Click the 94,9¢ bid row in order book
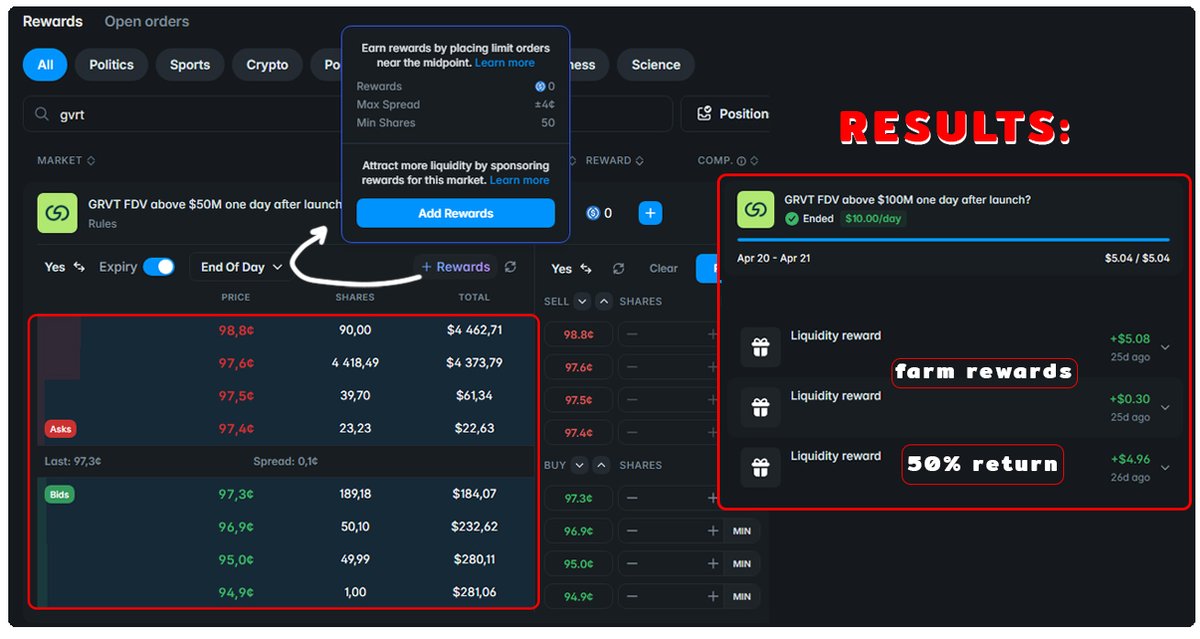This screenshot has height=639, width=1200. point(287,592)
